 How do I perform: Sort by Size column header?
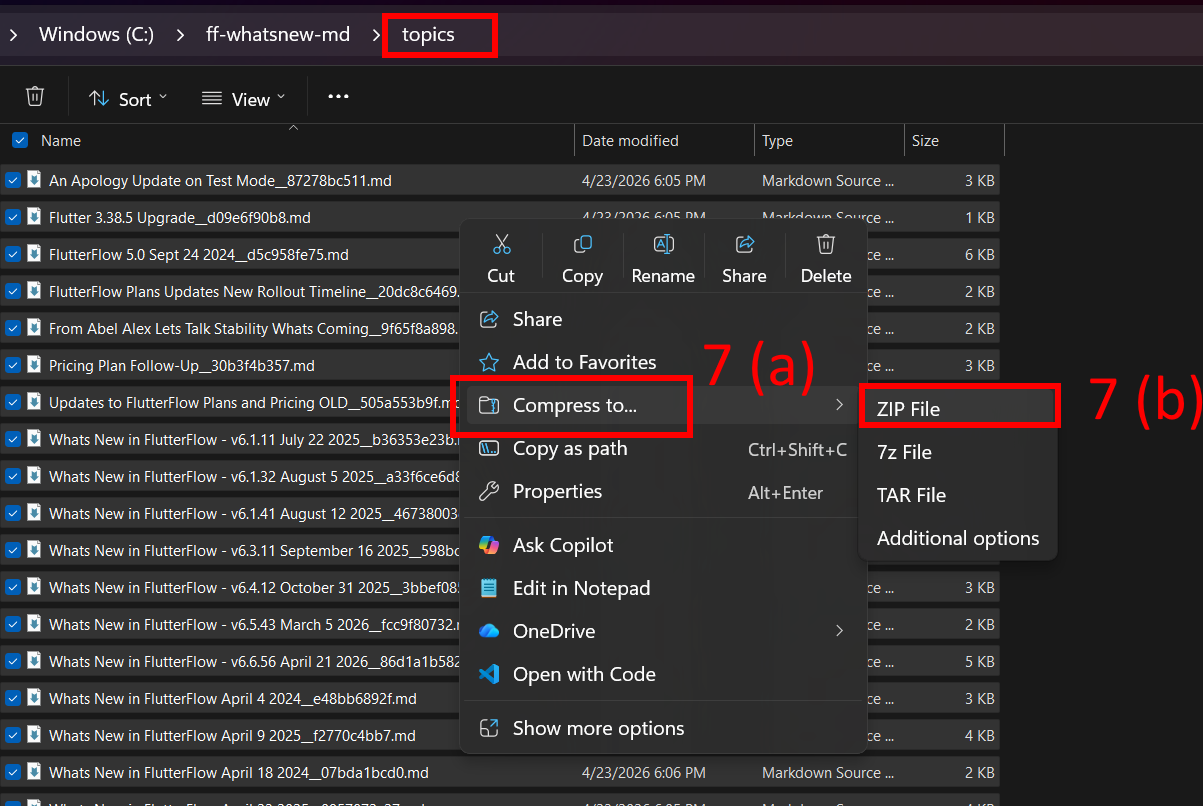pos(954,141)
